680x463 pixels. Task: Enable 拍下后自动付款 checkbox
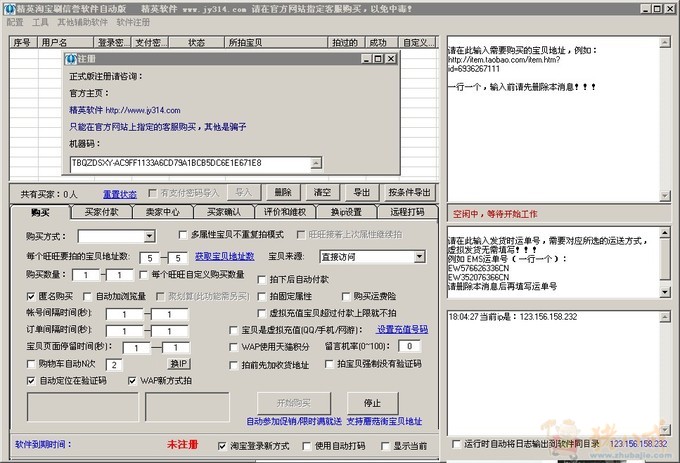pos(262,280)
